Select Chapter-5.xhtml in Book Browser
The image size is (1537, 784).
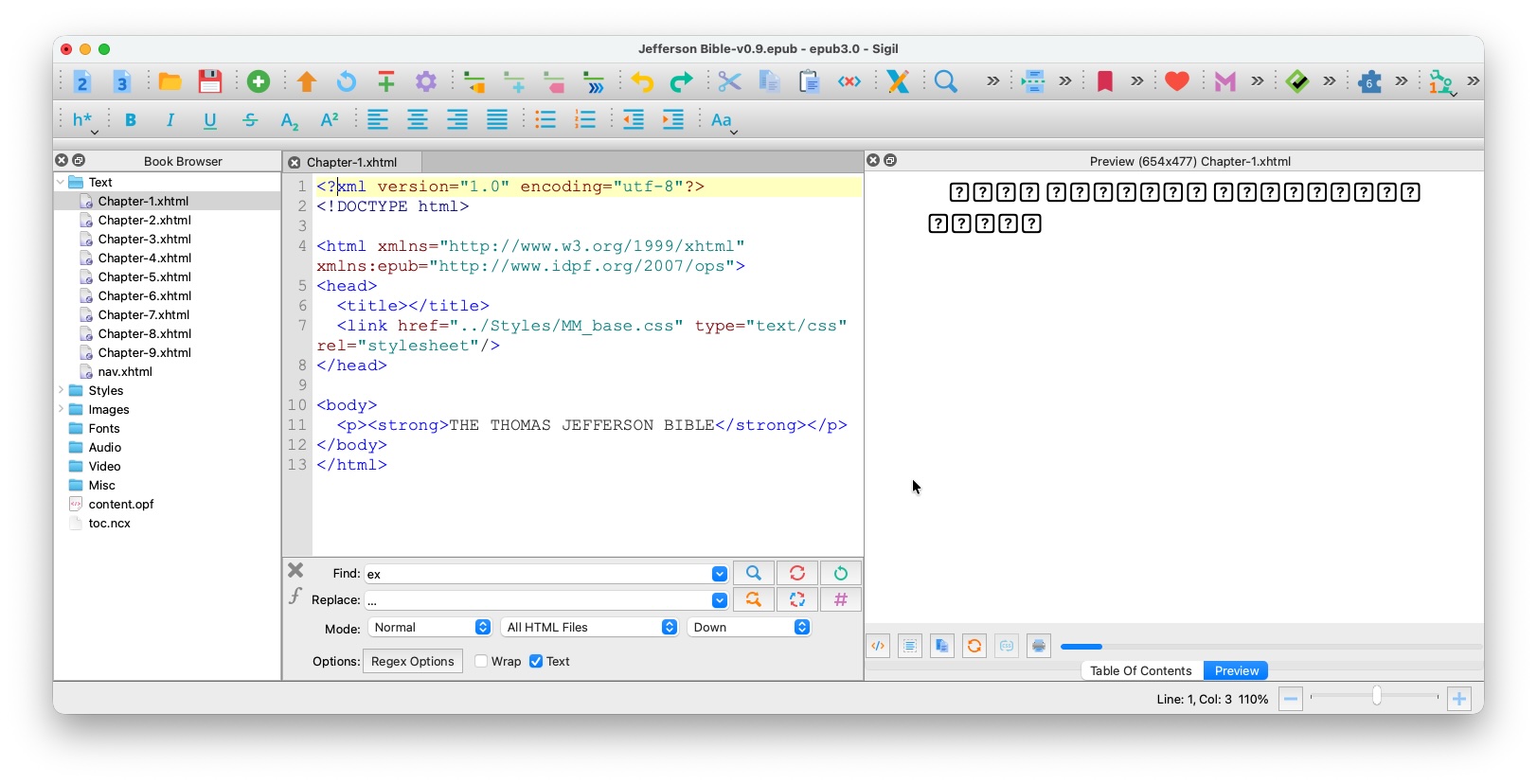point(144,276)
